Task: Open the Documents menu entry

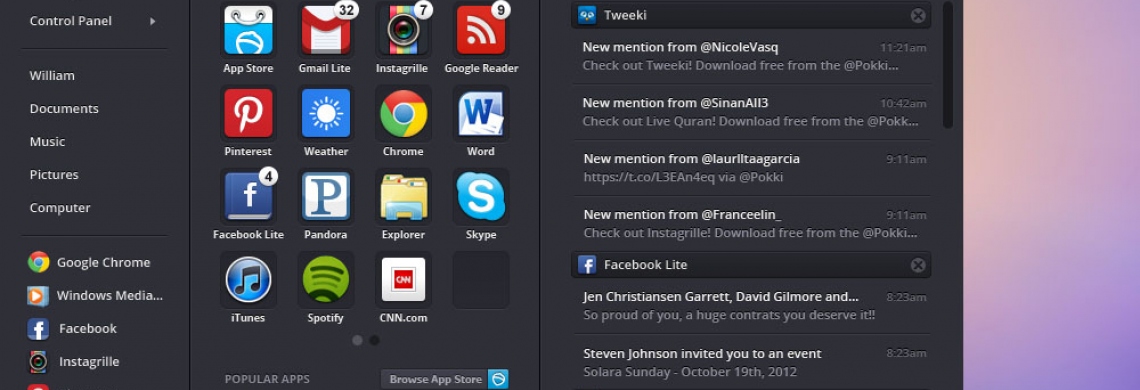Action: click(64, 108)
